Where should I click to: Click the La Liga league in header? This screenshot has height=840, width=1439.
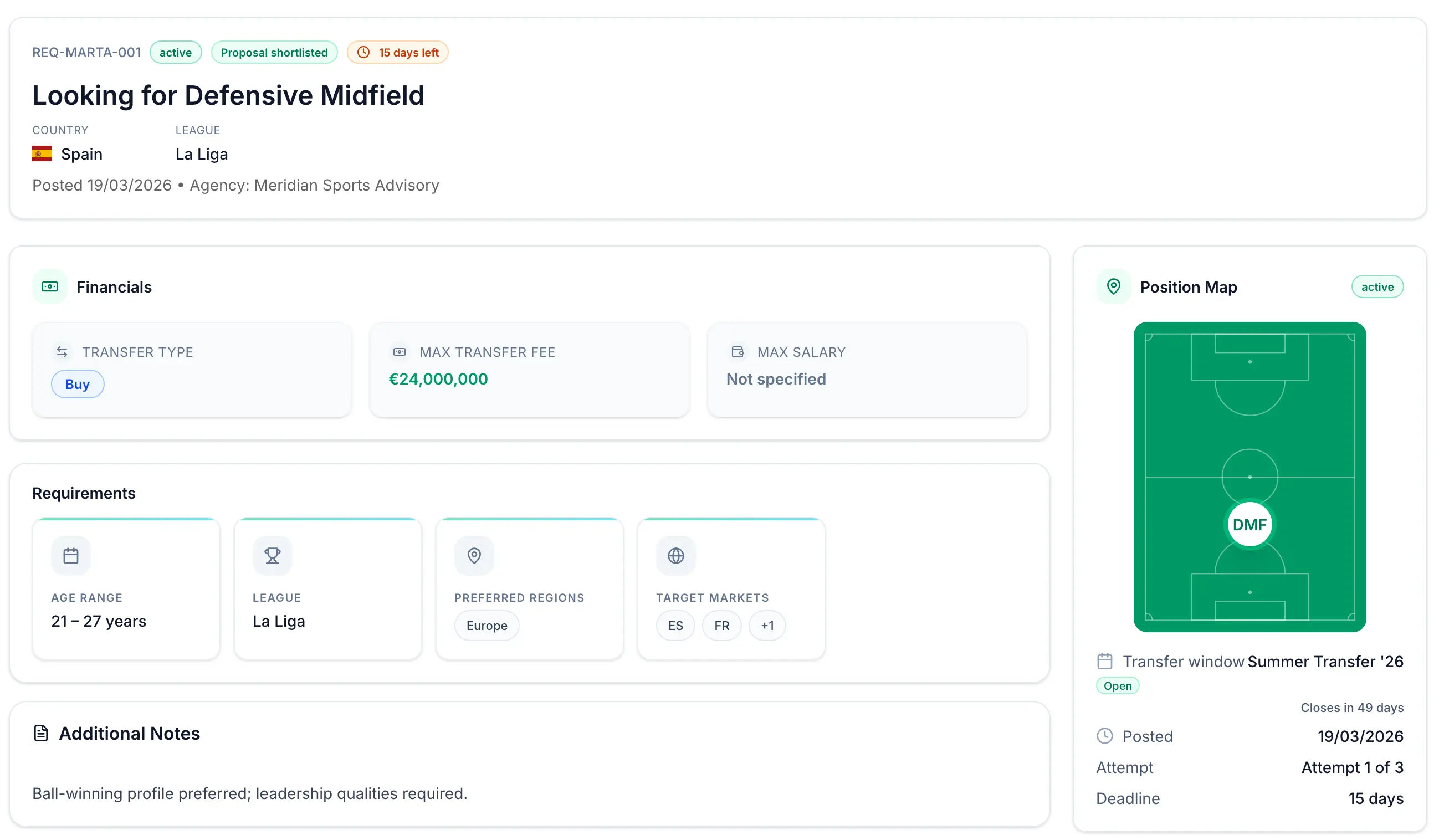202,154
